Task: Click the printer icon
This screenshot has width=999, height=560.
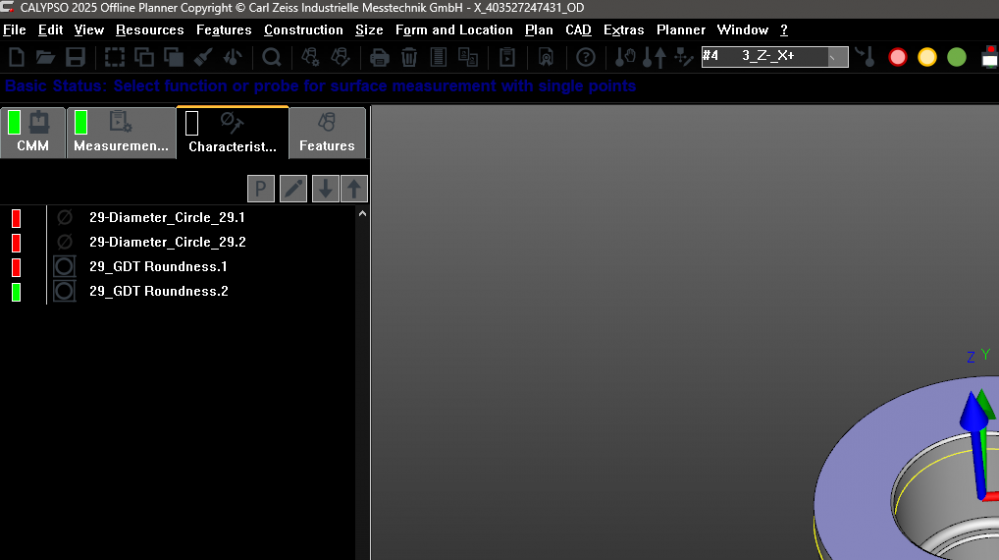Action: [x=380, y=57]
